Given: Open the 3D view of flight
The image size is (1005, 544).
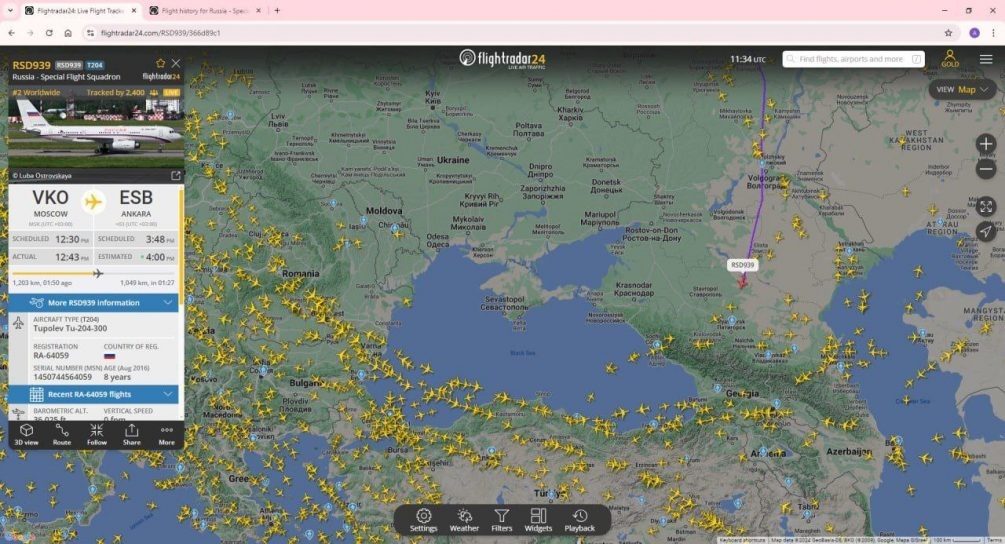Looking at the screenshot, I should 26,434.
